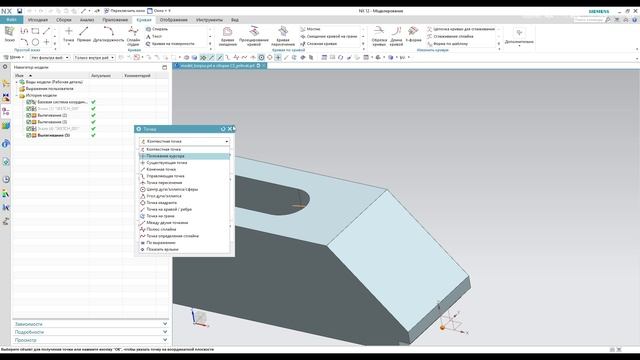Image resolution: width=640 pixels, height=360 pixels.
Task: Select Центр дуги/эллипса/сферы point type
Action: 184,189
